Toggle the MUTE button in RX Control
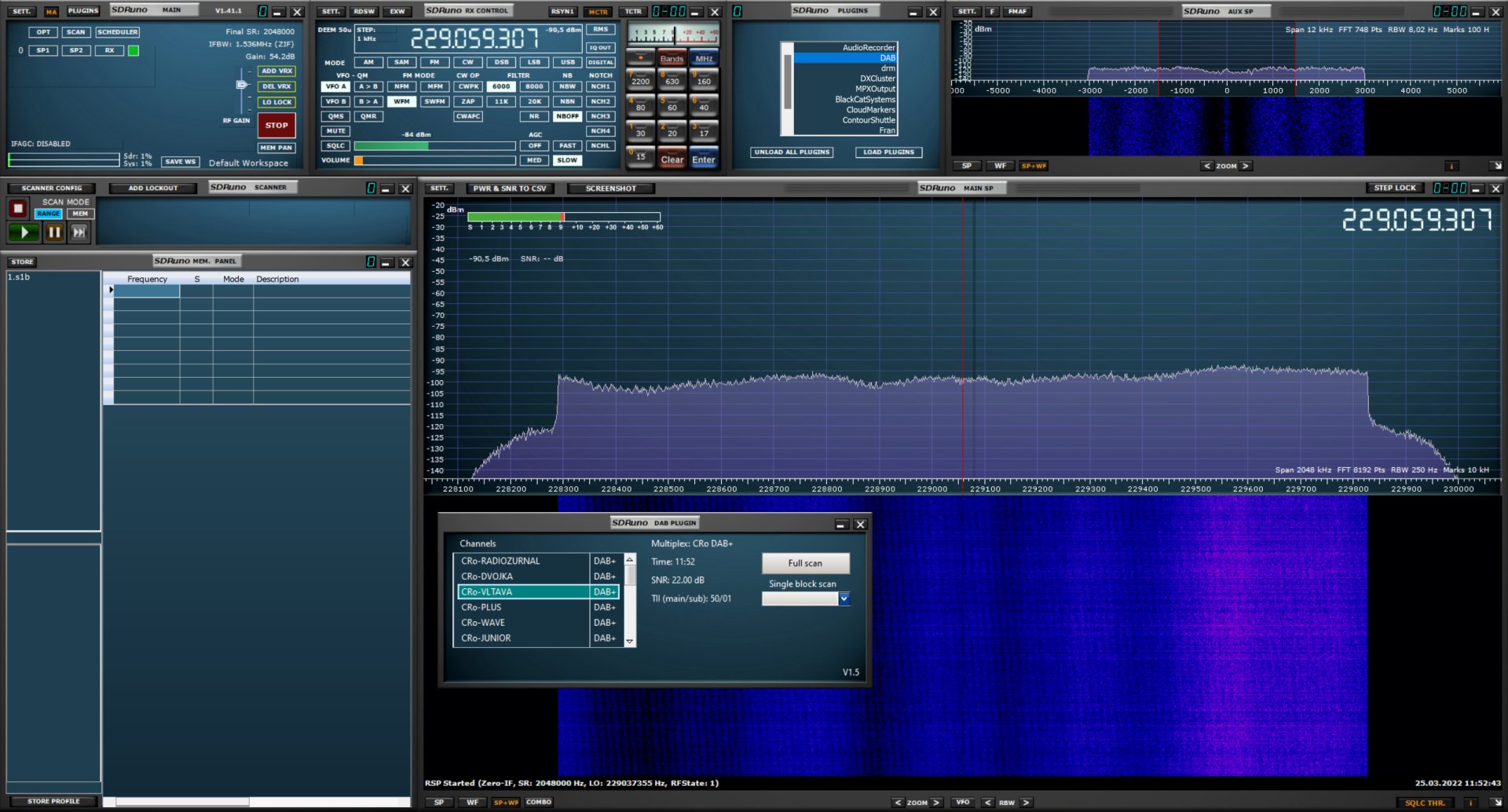Image resolution: width=1508 pixels, height=812 pixels. tap(335, 131)
